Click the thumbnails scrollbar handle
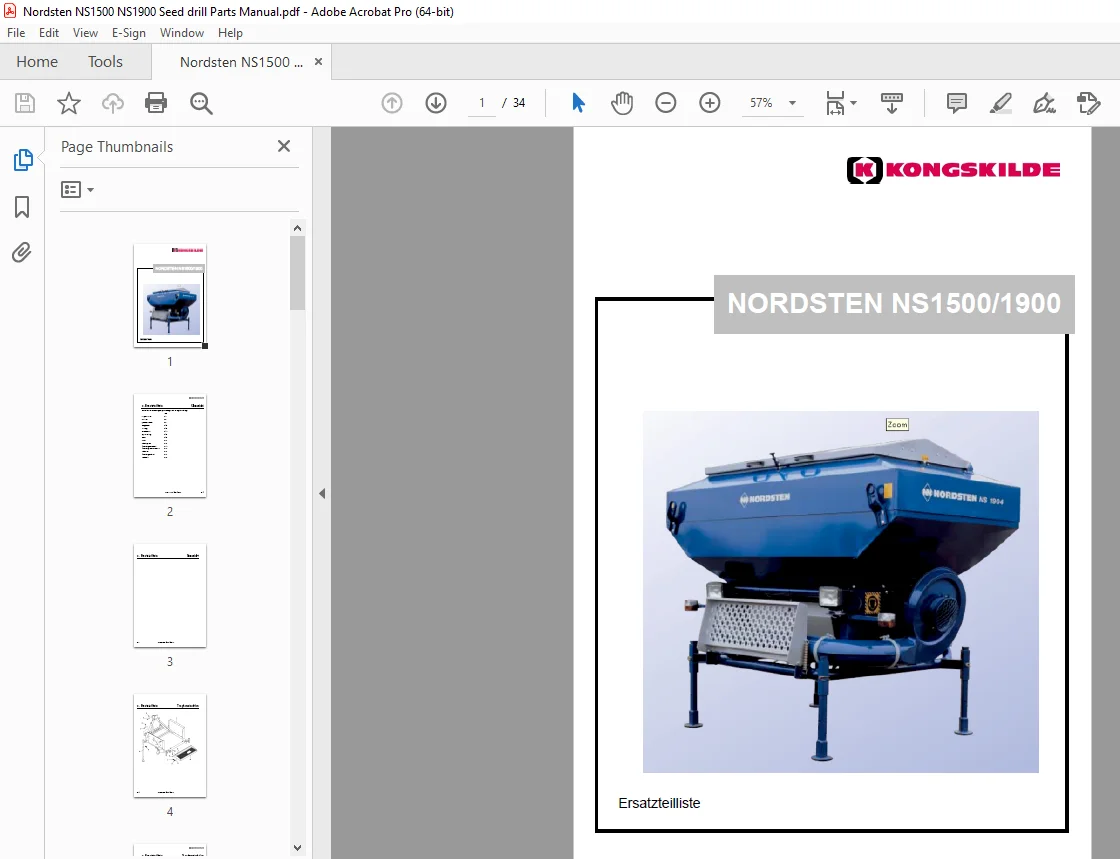Screen dimensions: 1120x859 [x=298, y=273]
